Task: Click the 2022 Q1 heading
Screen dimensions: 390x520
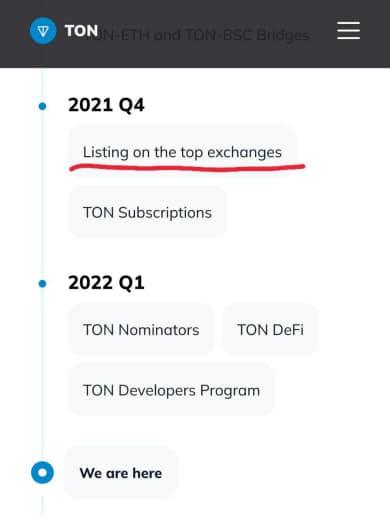Action: [106, 283]
